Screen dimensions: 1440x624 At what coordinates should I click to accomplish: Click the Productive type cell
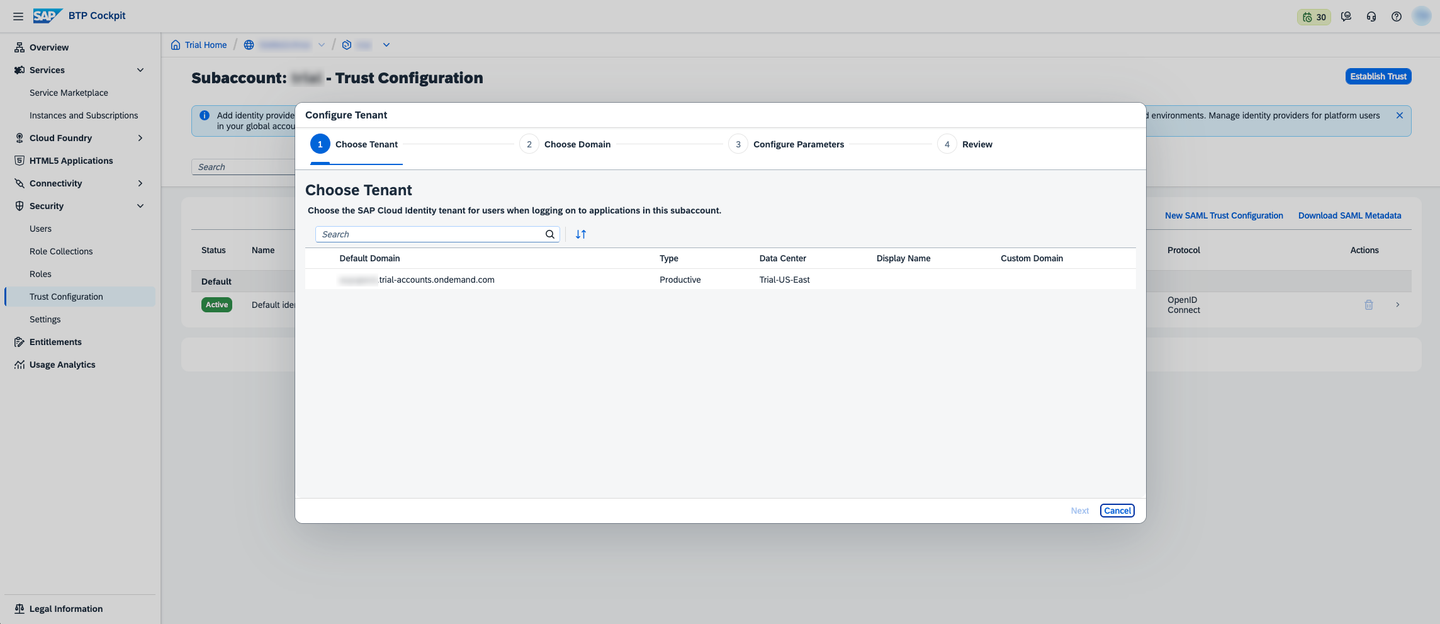(x=680, y=280)
